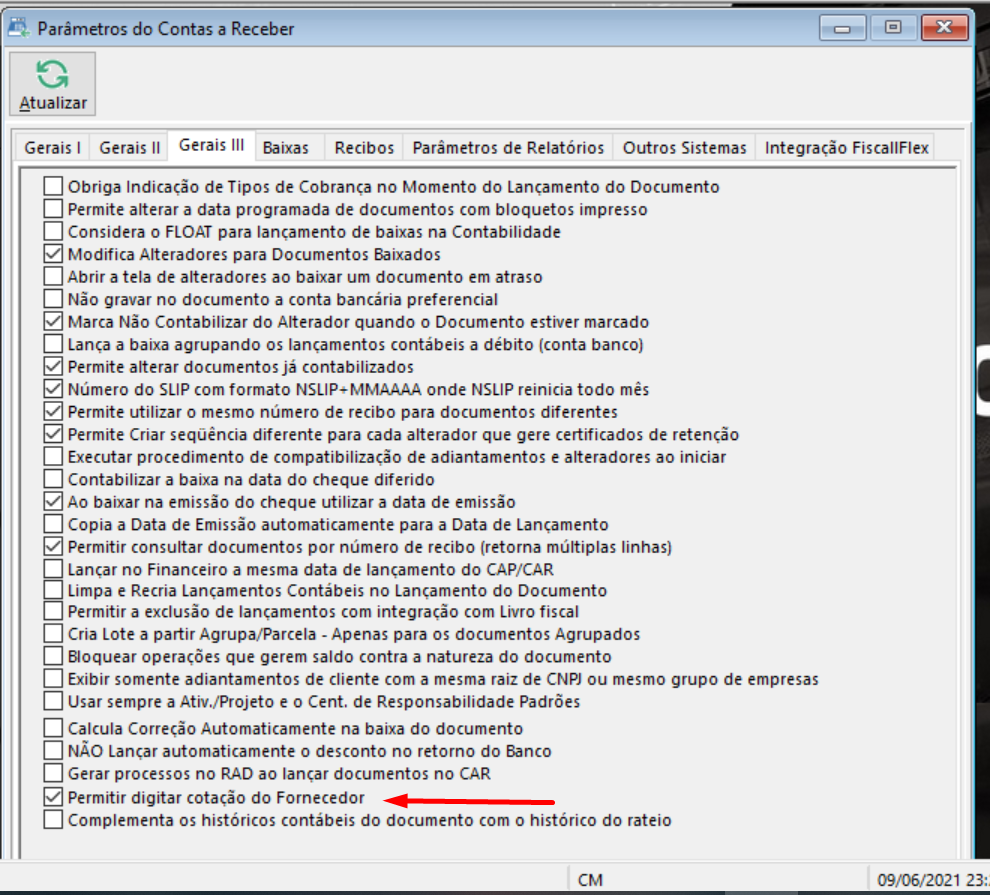
Task: Open the Integração FiscallFlex tab
Action: pyautogui.click(x=846, y=148)
